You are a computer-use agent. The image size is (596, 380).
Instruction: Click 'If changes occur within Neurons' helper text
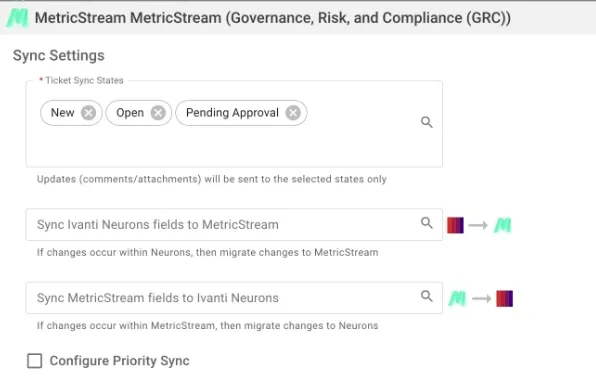pos(208,252)
